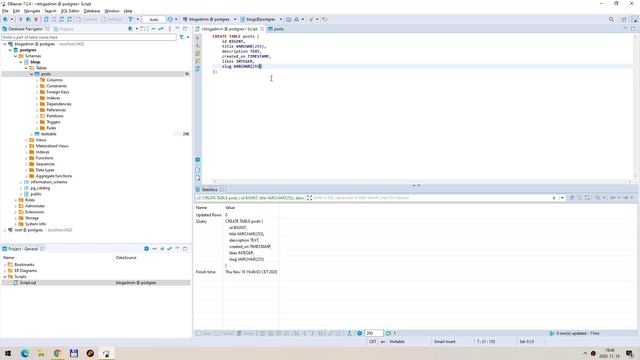Click the open SQL script toolbar icon

point(46,19)
